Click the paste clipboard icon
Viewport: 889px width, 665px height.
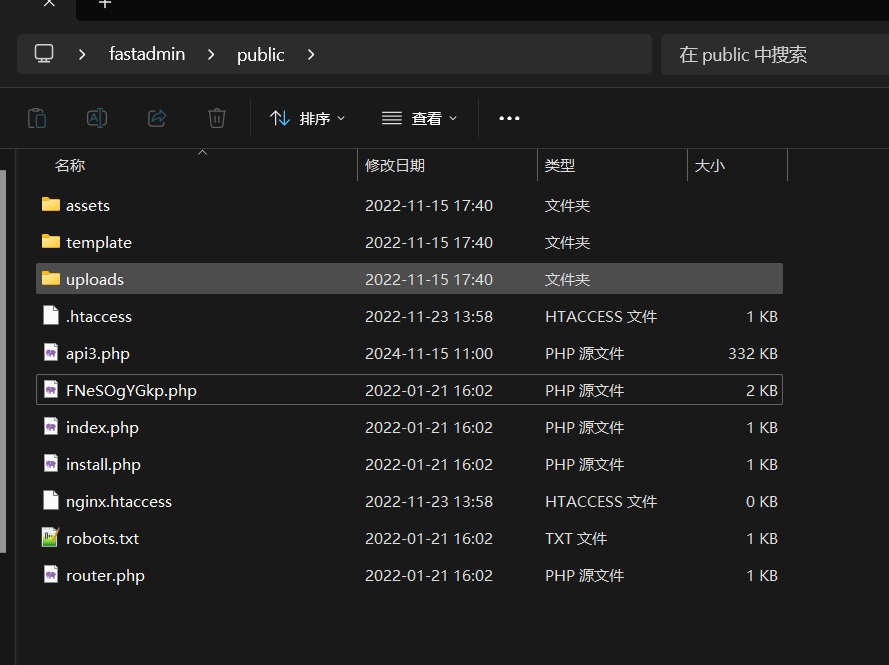point(37,118)
